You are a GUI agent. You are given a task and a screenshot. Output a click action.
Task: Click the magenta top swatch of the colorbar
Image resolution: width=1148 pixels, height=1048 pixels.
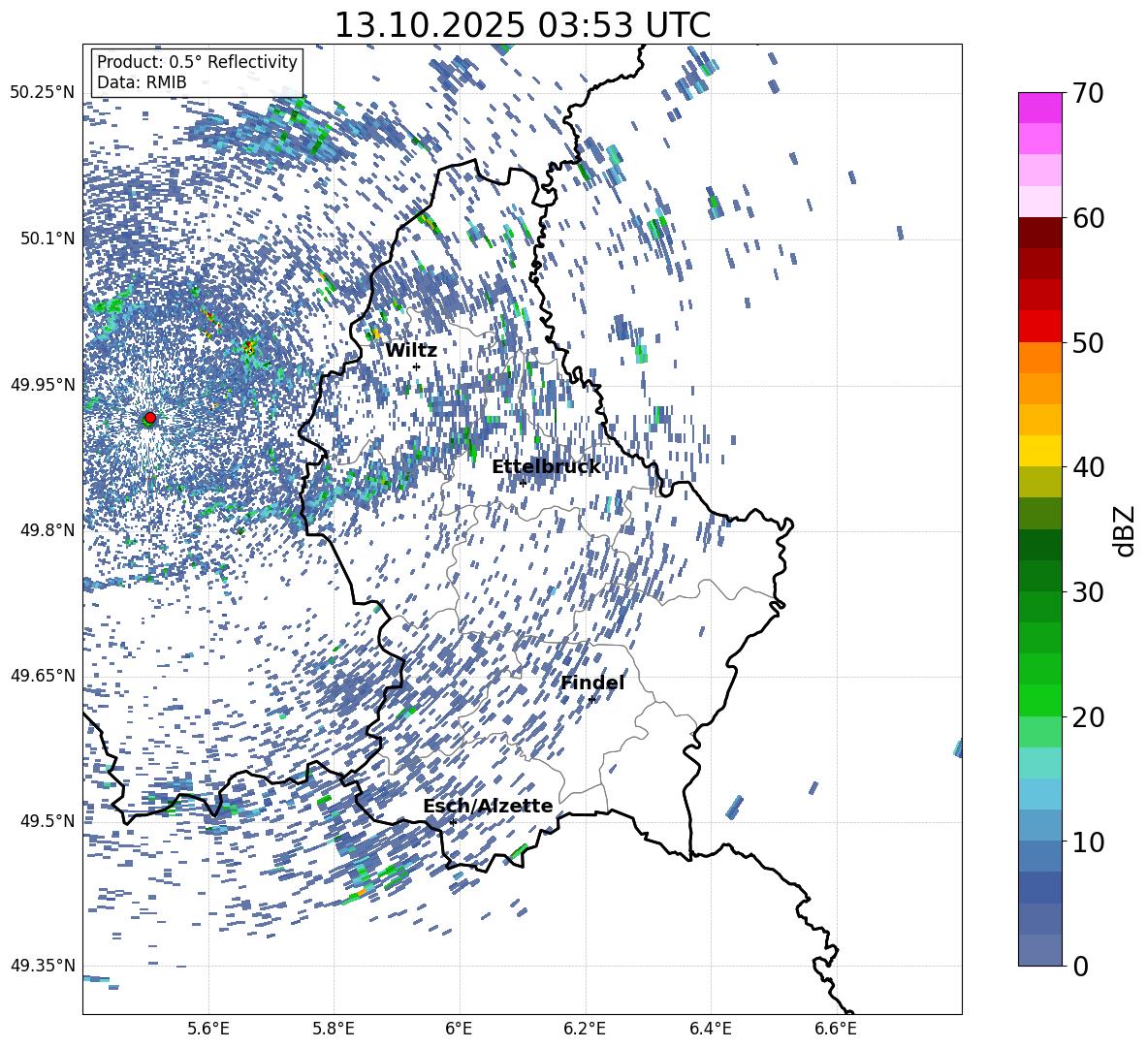[x=1039, y=109]
